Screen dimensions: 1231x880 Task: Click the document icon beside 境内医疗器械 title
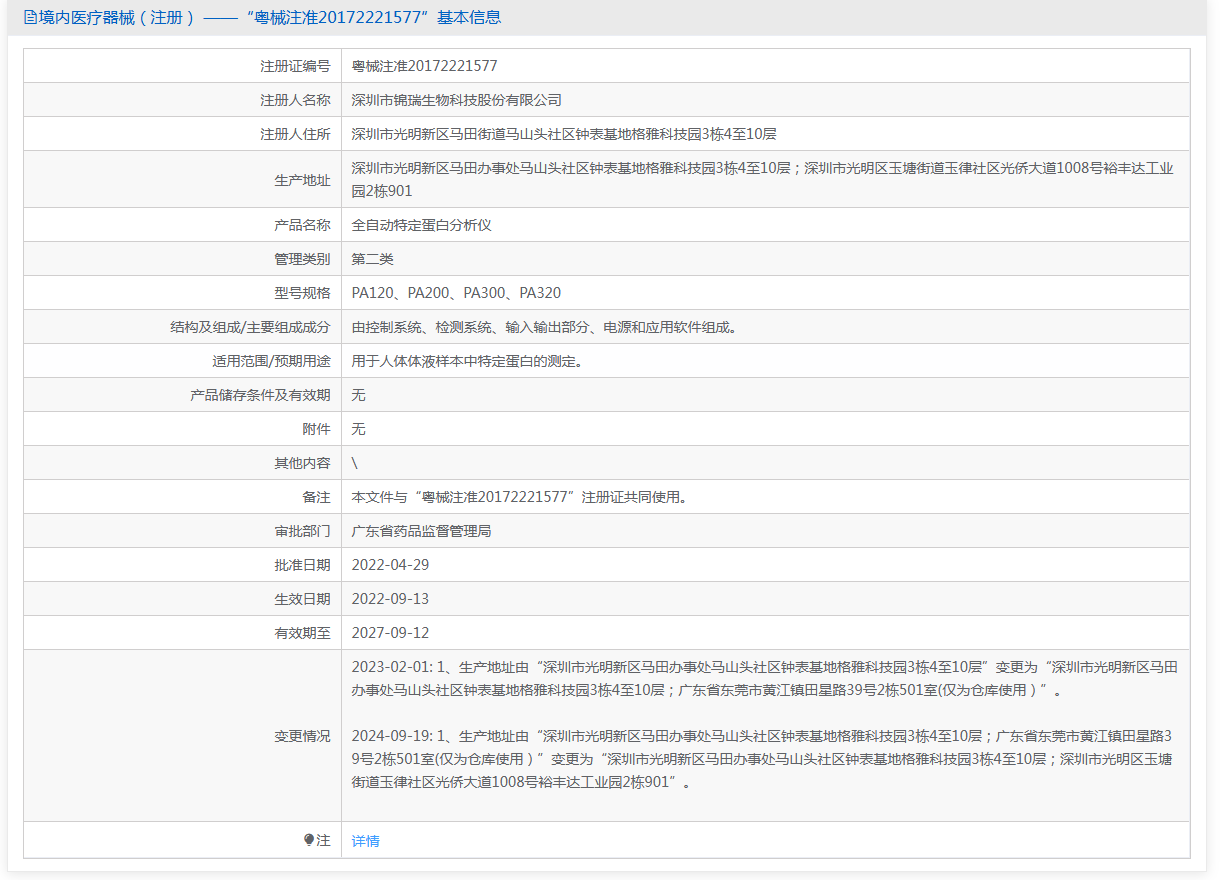pyautogui.click(x=30, y=17)
